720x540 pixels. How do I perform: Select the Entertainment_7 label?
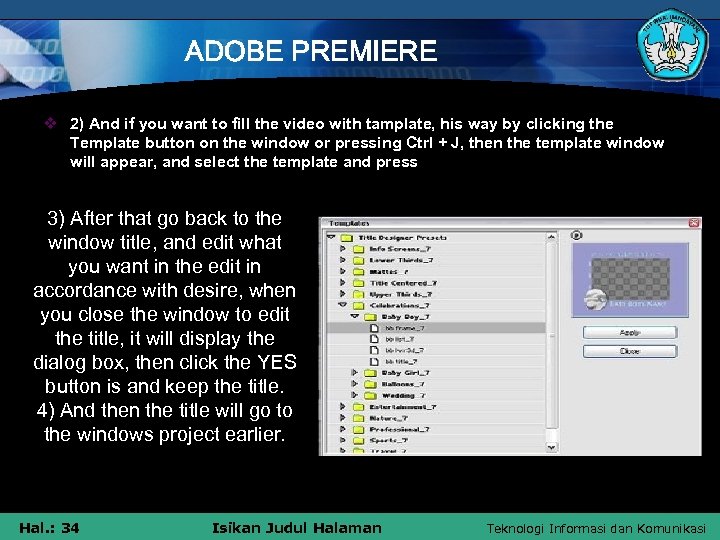click(x=403, y=407)
